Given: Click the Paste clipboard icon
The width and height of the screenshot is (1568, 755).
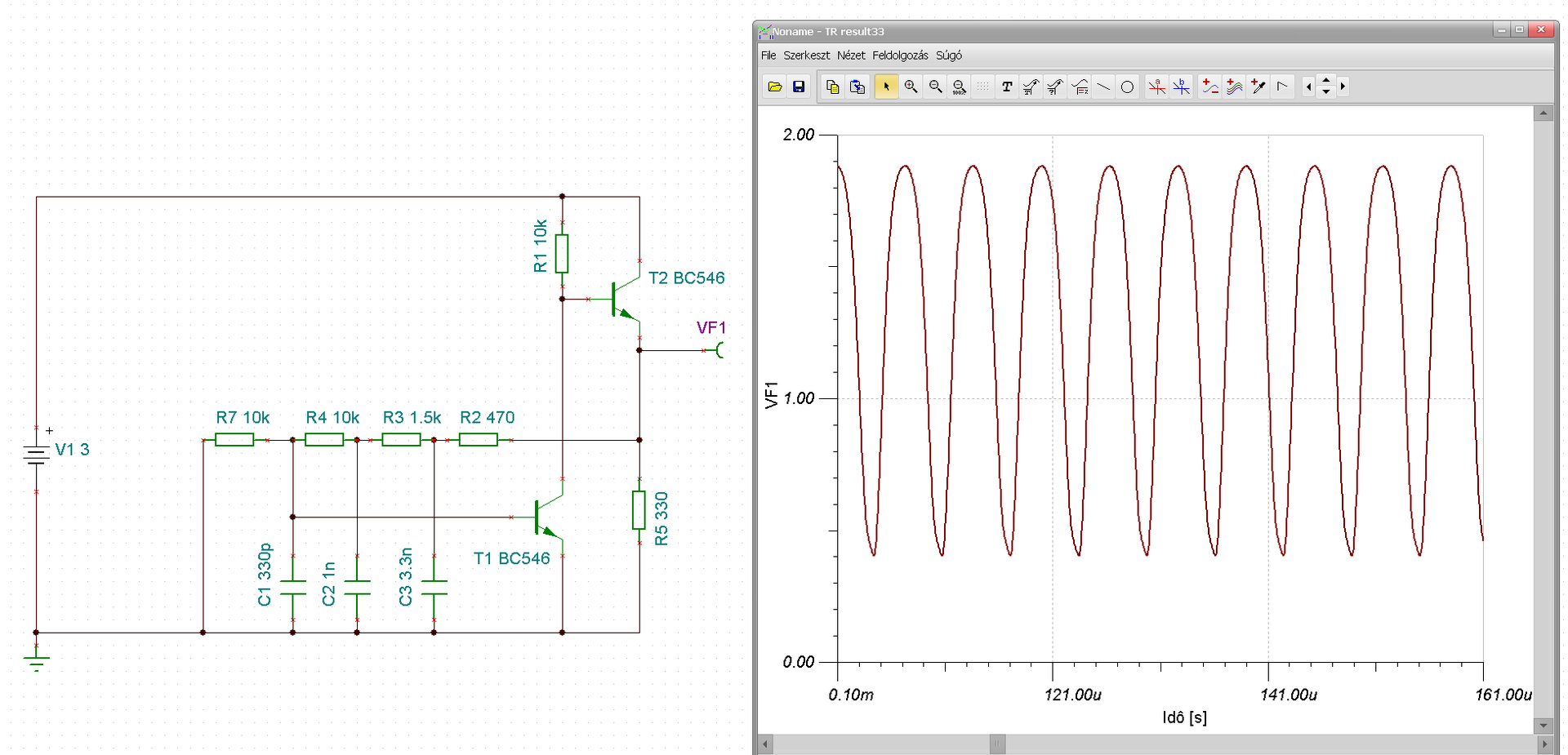Looking at the screenshot, I should [x=857, y=87].
